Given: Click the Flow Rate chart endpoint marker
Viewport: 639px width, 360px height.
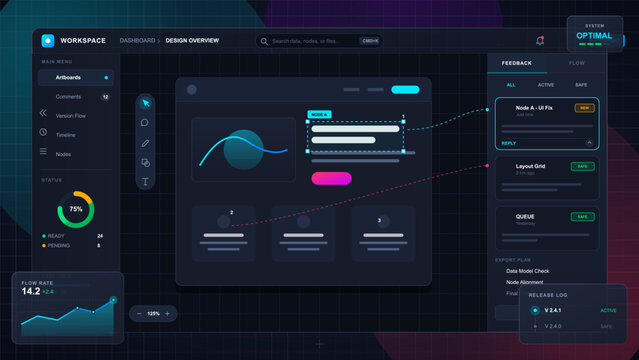Looking at the screenshot, I should (113, 300).
